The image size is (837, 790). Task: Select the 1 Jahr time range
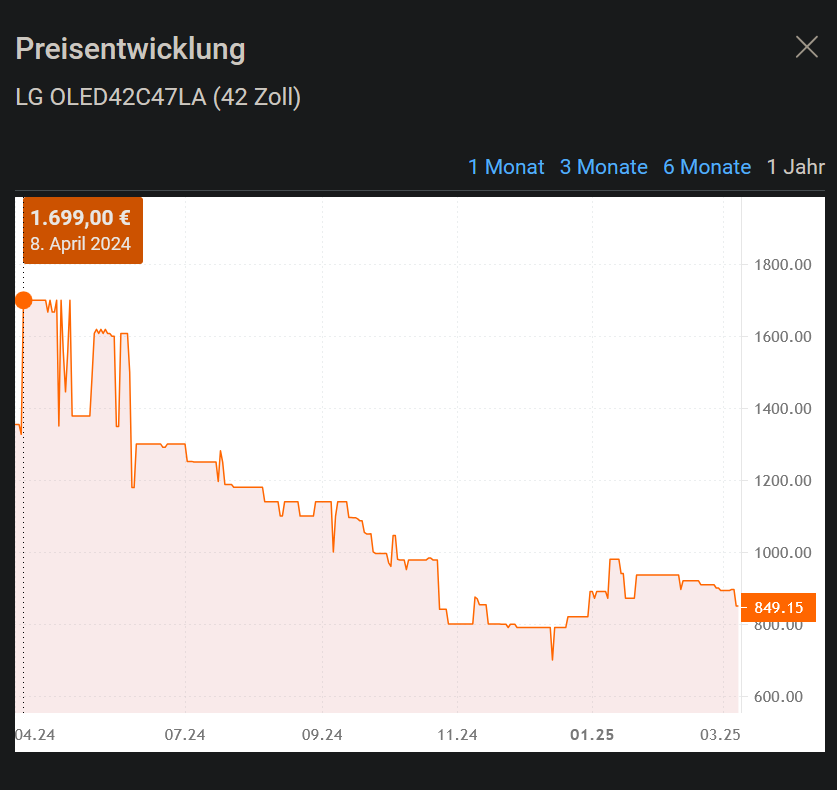[x=796, y=167]
